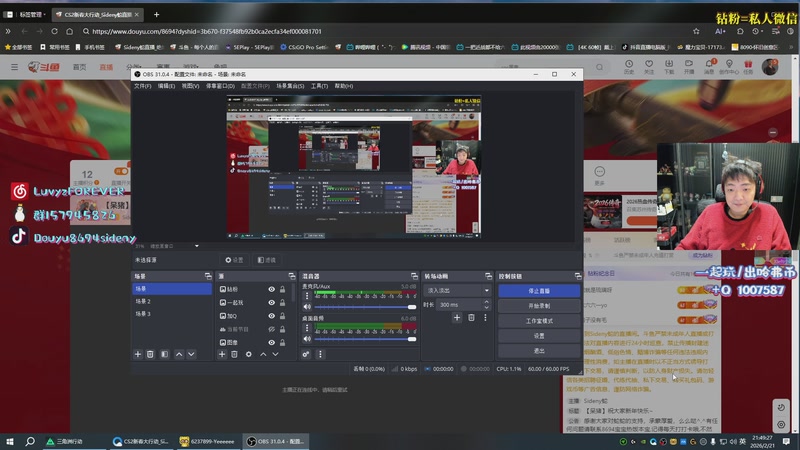Click the 停止直播 button

tap(539, 291)
